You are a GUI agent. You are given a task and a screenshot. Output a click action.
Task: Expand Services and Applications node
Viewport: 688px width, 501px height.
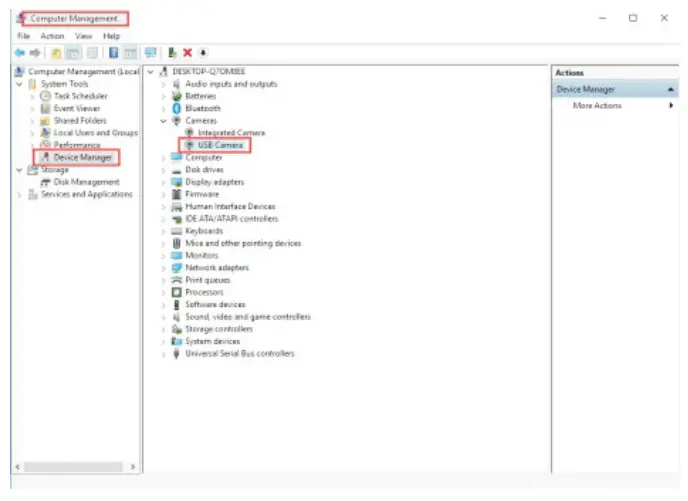[19, 194]
